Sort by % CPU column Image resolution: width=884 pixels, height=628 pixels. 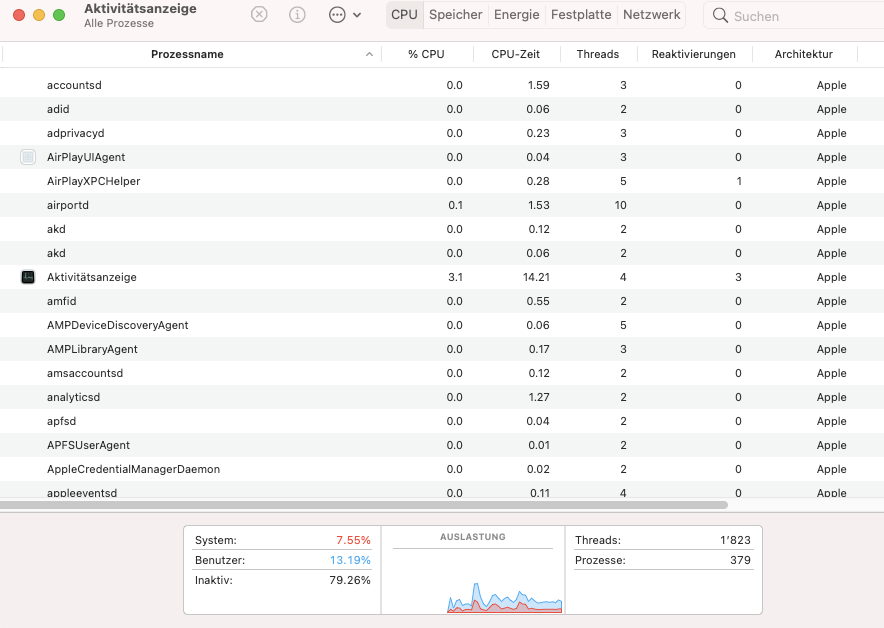point(426,54)
